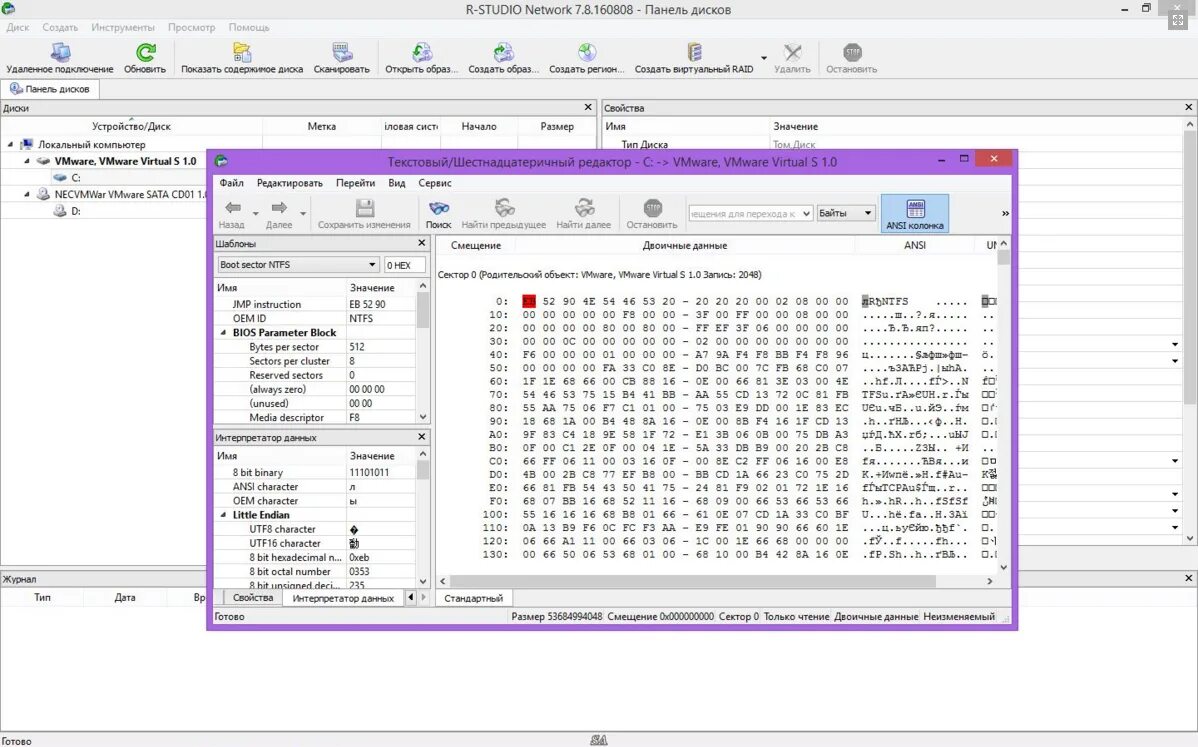The image size is (1198, 747).
Task: Click the Метка column header in Диски
Action: [322, 126]
